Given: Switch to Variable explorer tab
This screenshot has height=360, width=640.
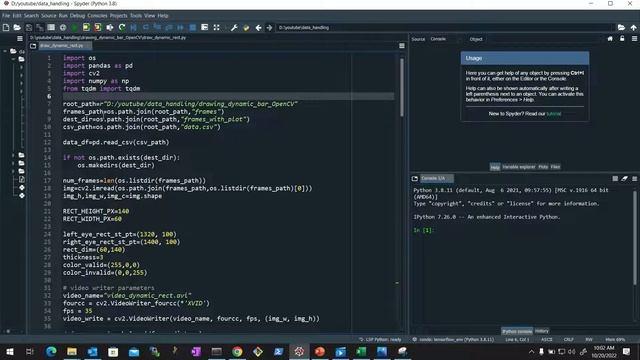Looking at the screenshot, I should point(518,167).
